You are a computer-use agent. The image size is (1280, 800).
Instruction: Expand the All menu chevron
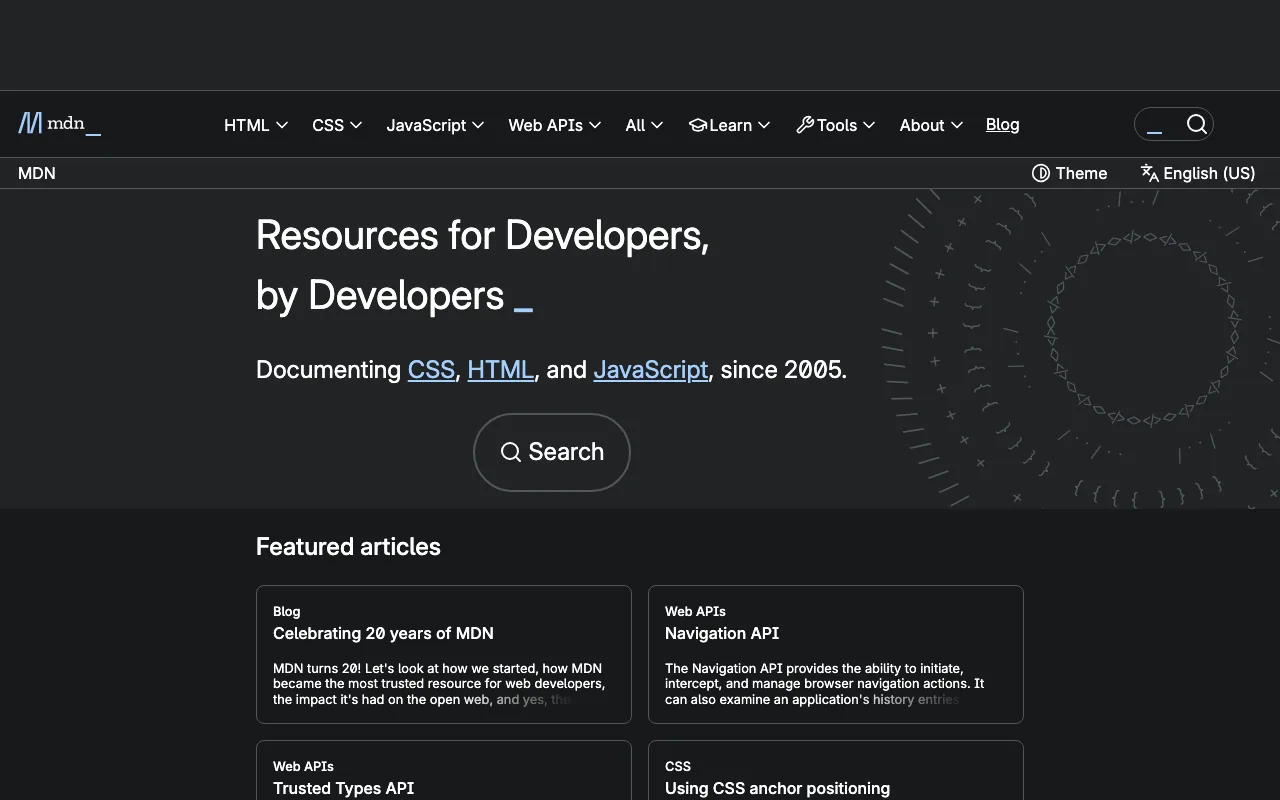click(x=657, y=125)
